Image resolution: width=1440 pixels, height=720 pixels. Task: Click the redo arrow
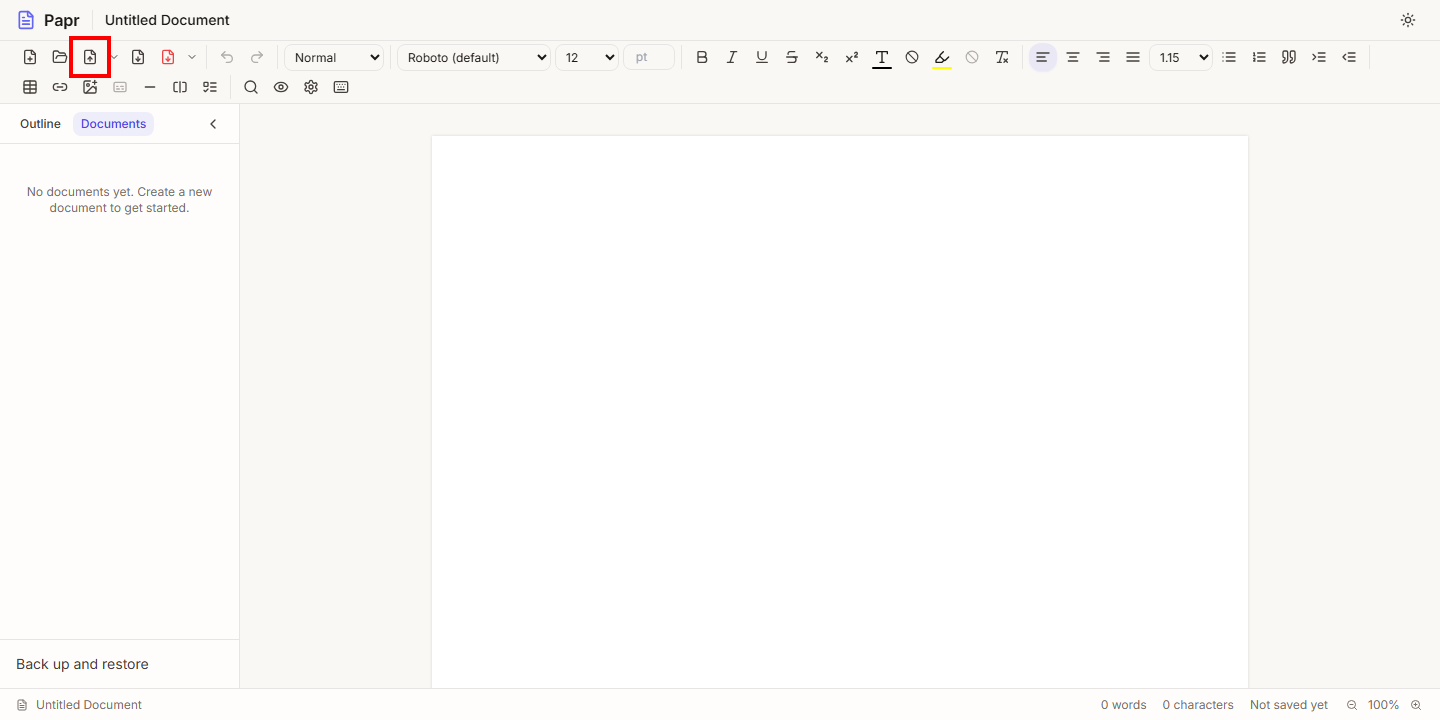(257, 57)
